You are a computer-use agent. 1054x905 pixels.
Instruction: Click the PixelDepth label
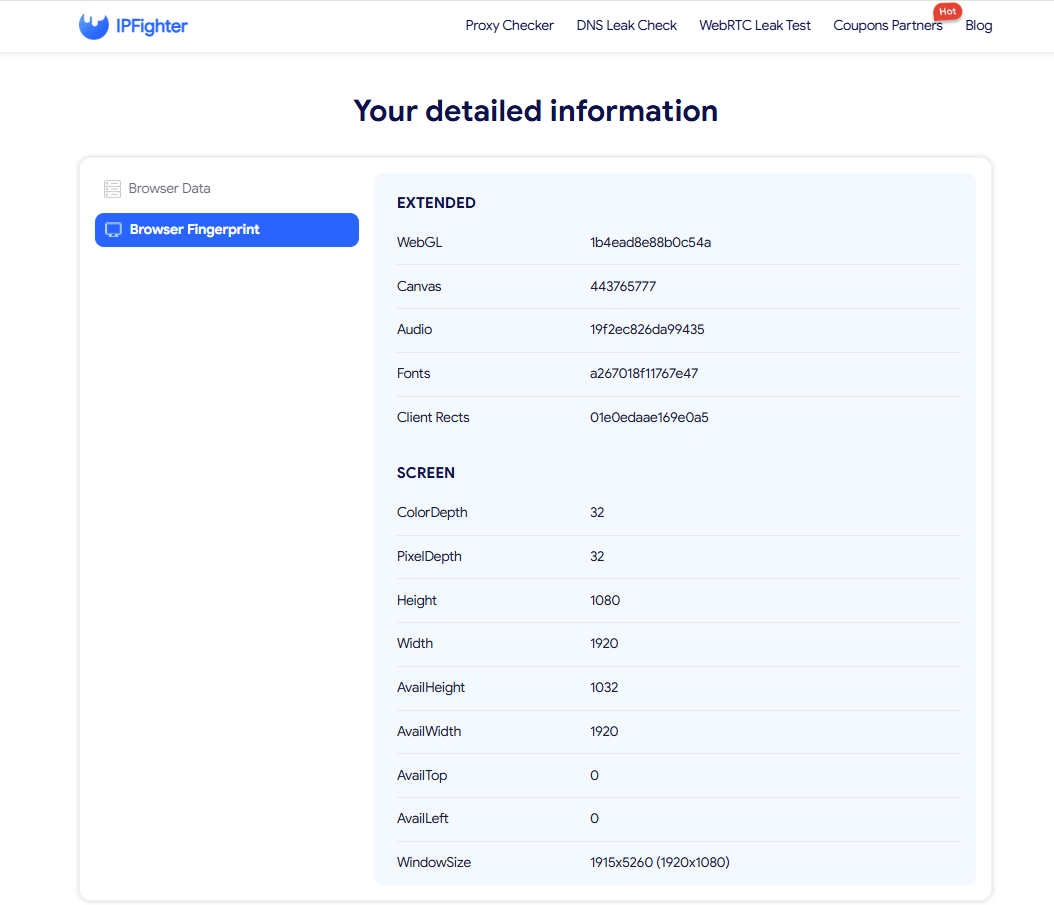pos(429,557)
